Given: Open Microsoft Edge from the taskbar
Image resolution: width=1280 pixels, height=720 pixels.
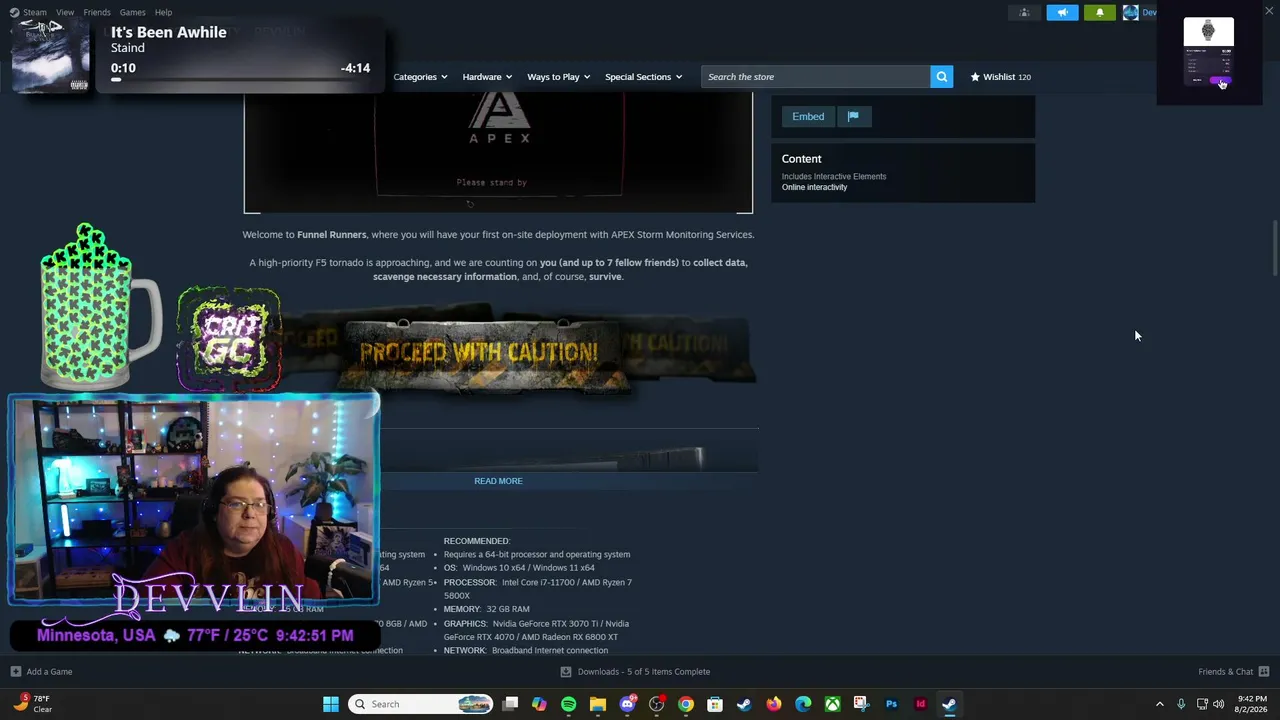Looking at the screenshot, I should [x=803, y=704].
